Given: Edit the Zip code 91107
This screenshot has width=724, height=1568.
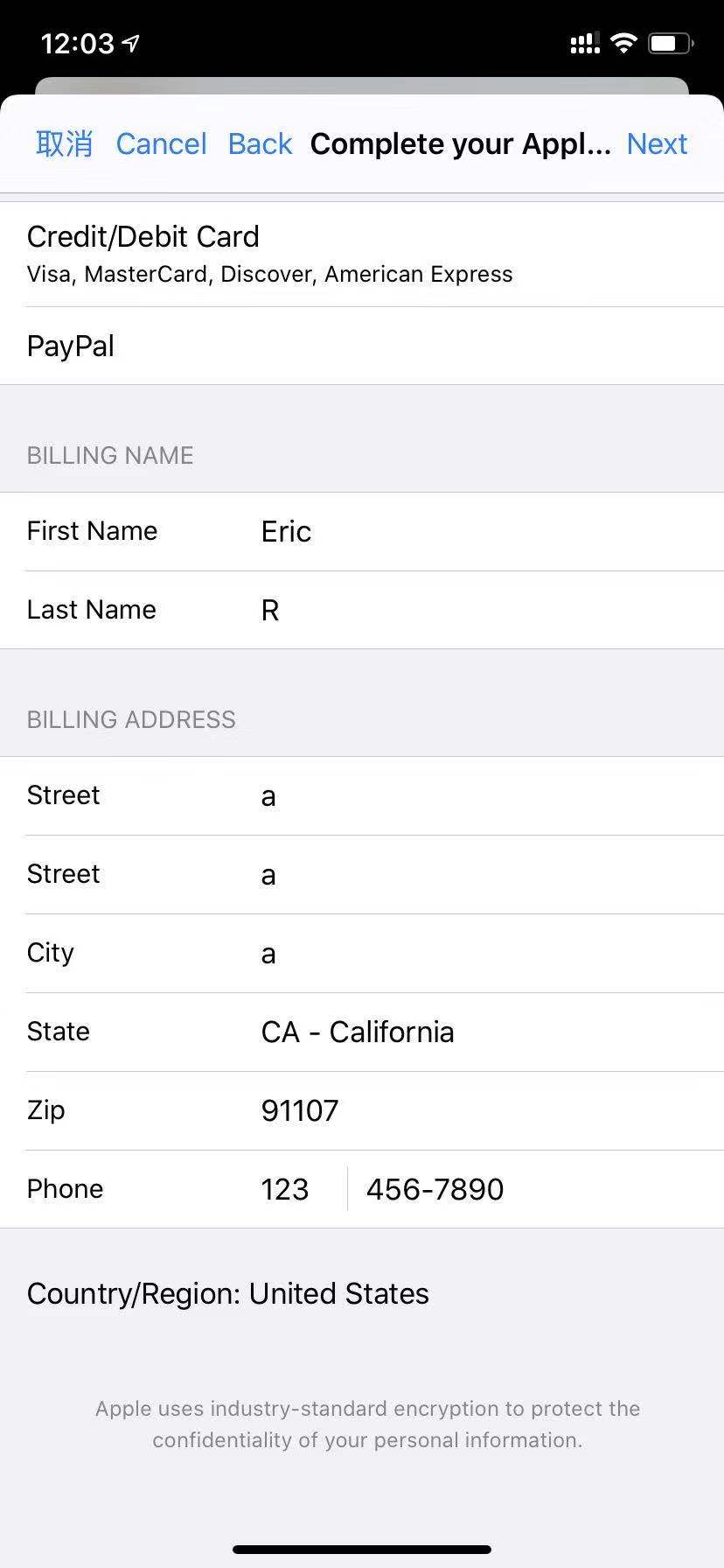Looking at the screenshot, I should [x=393, y=1110].
